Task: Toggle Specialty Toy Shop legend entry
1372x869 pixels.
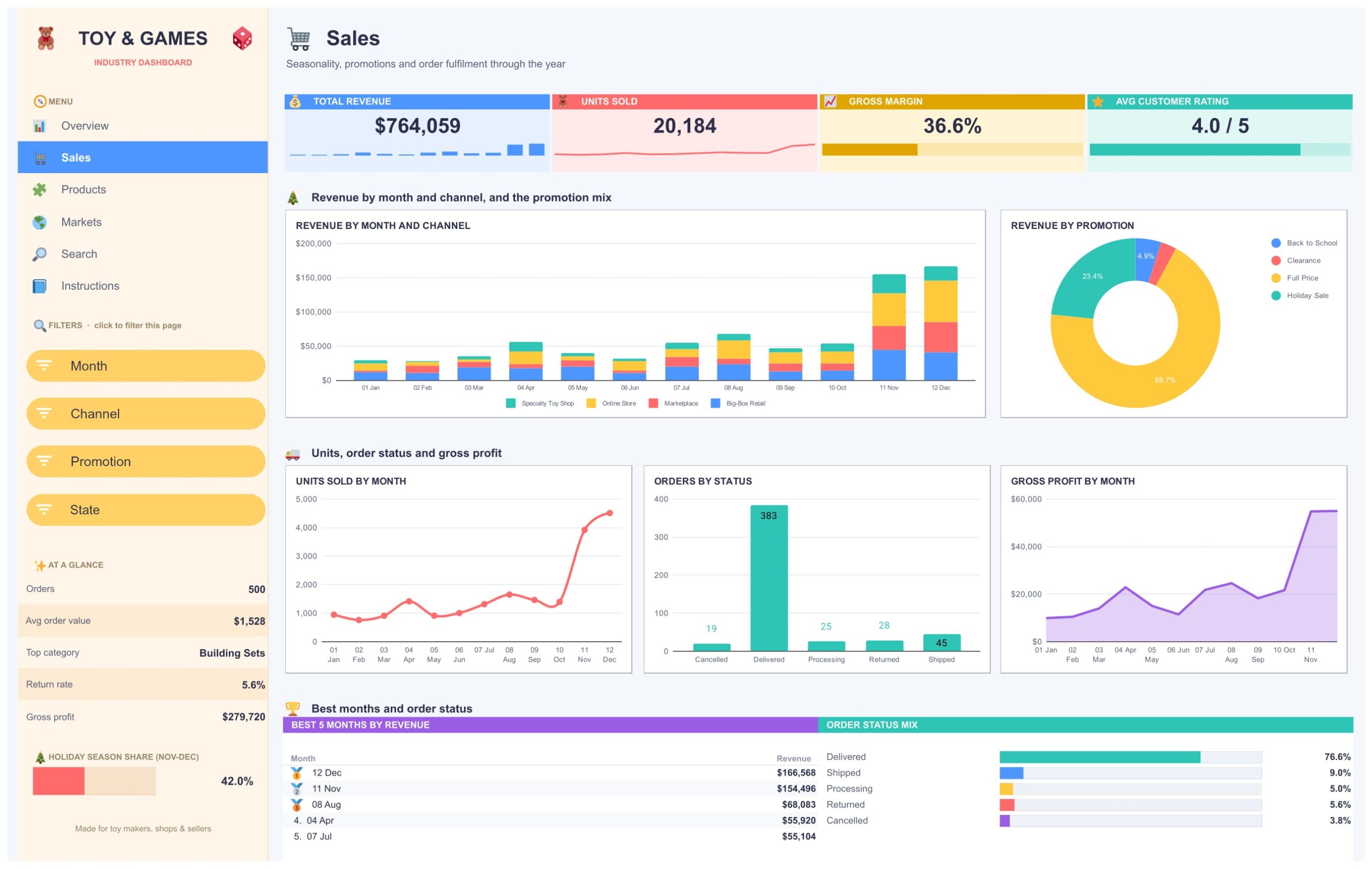Action: click(x=540, y=403)
